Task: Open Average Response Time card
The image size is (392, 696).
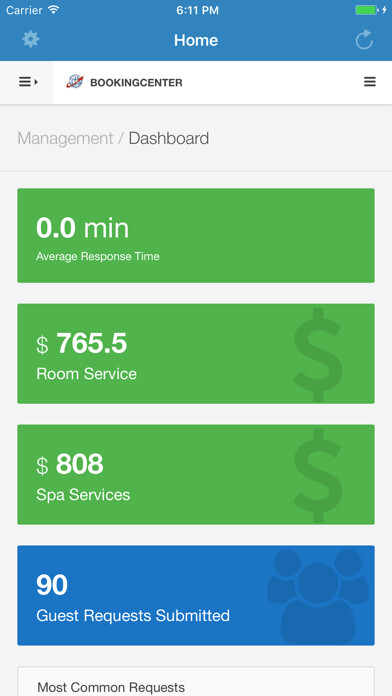Action: [196, 235]
